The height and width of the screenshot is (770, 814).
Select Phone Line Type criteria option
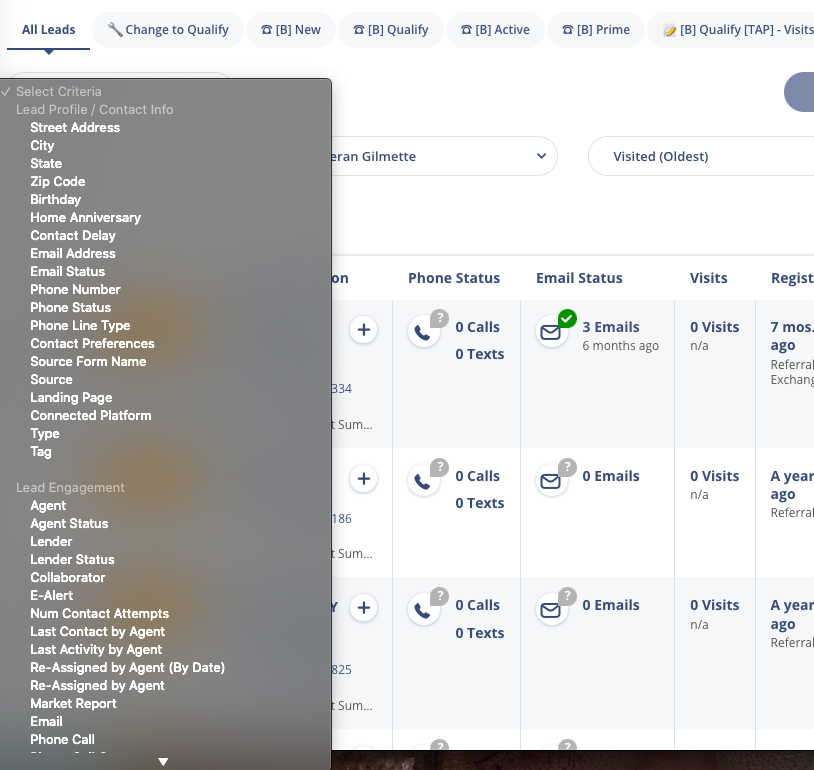tap(80, 325)
